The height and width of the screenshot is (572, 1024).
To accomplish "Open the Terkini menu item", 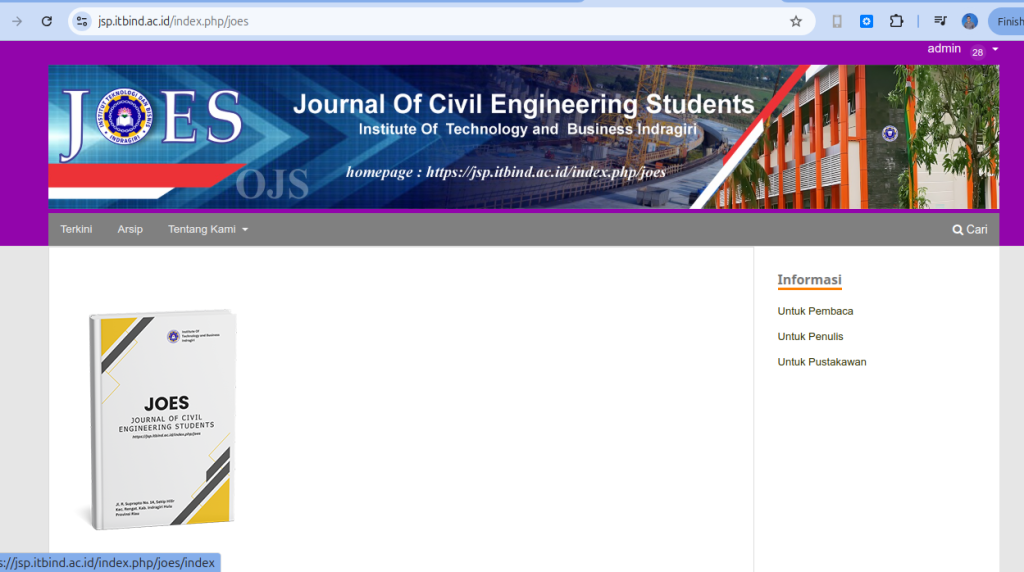I will [x=76, y=229].
